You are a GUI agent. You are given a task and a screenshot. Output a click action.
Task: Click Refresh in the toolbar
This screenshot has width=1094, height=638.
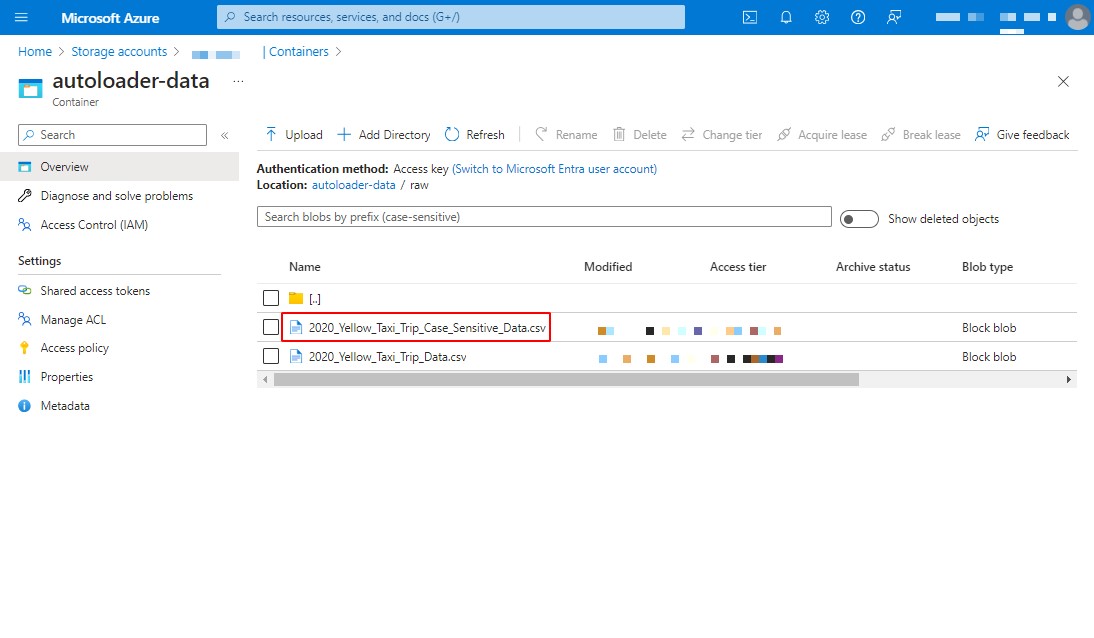click(474, 135)
